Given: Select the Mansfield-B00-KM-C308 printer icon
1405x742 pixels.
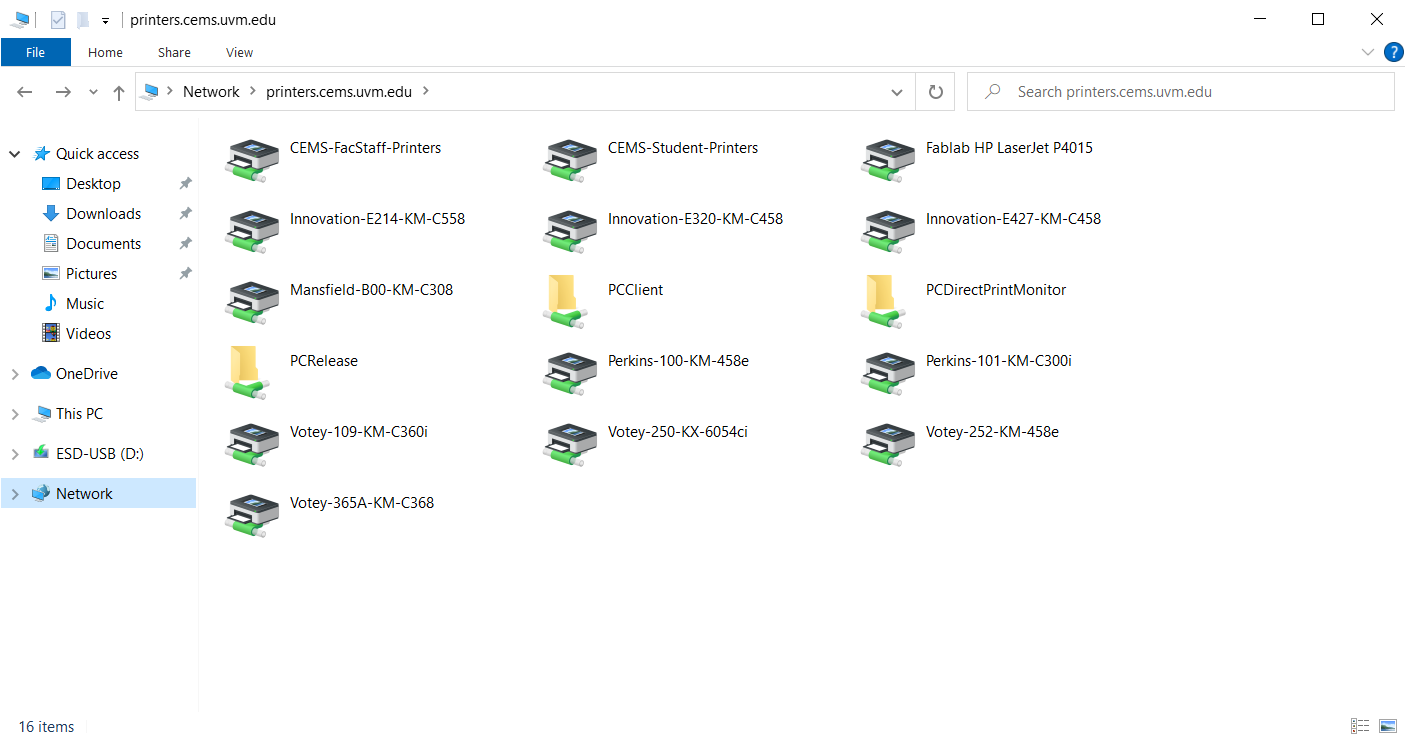Looking at the screenshot, I should (x=252, y=302).
